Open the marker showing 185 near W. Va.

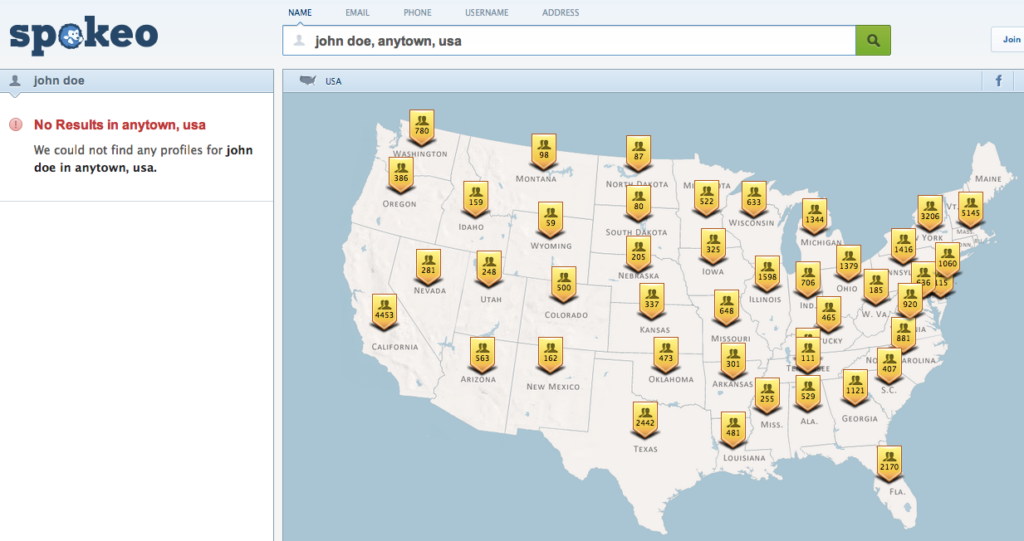(x=876, y=287)
